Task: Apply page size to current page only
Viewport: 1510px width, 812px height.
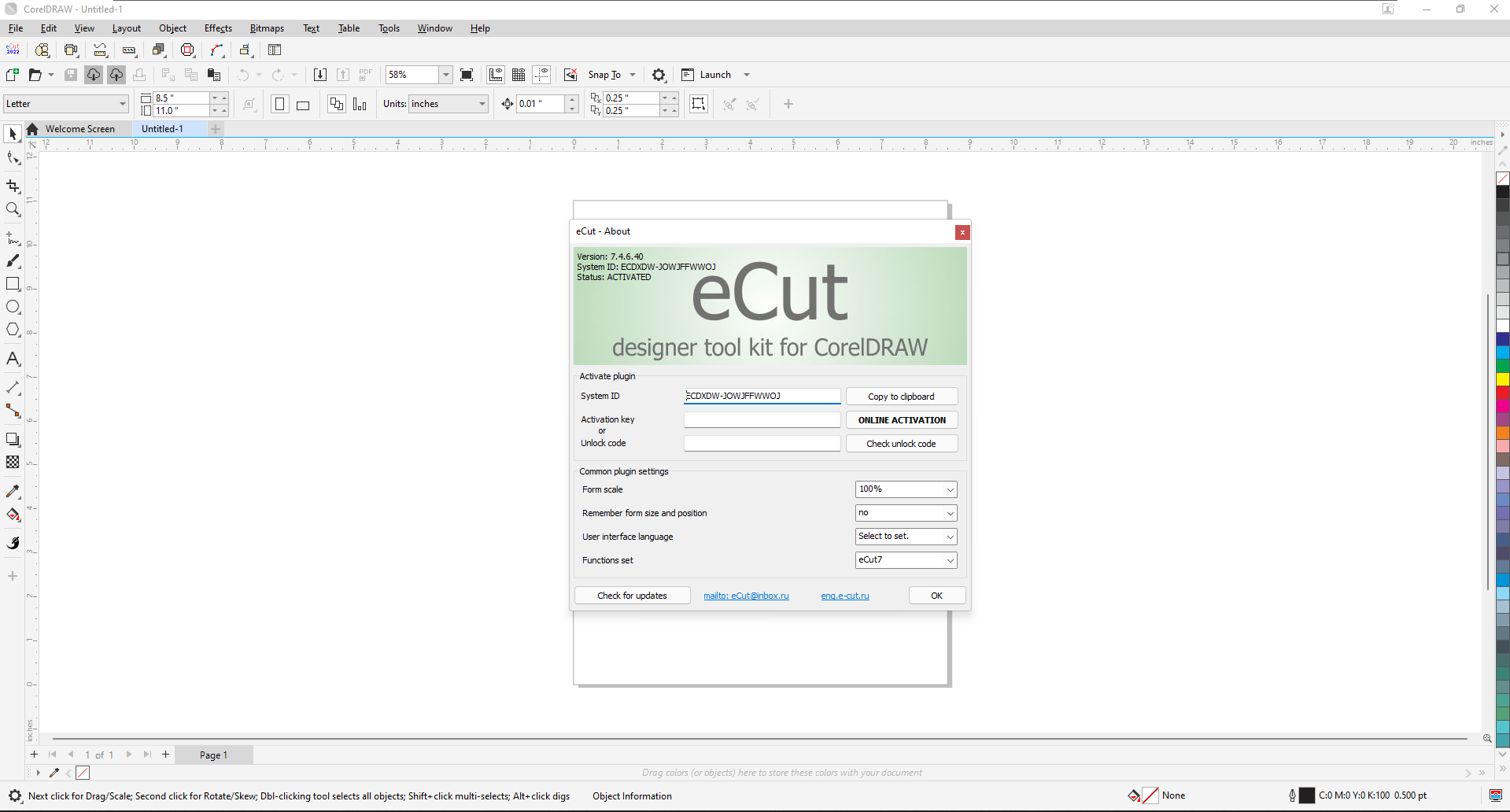Action: click(360, 104)
